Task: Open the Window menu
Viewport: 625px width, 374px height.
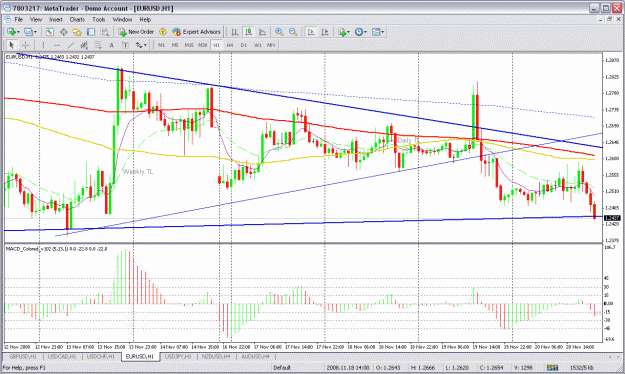Action: (x=122, y=19)
